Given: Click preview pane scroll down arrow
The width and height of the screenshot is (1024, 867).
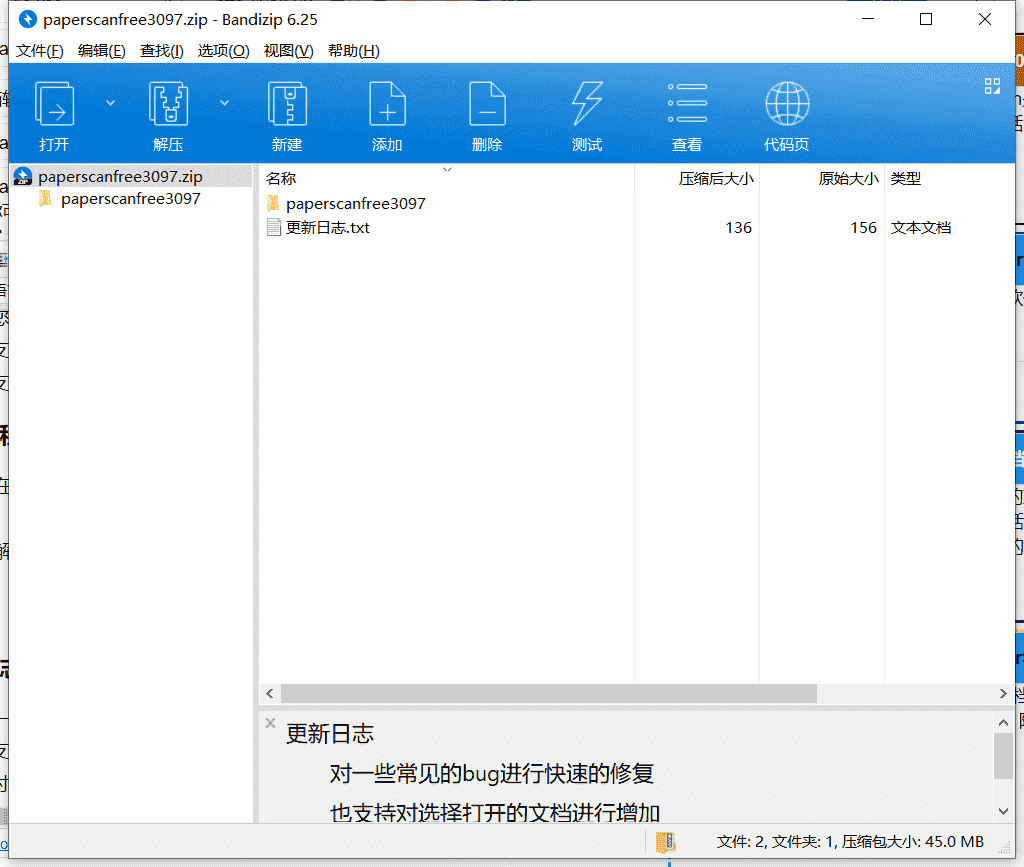Looking at the screenshot, I should coord(1003,811).
